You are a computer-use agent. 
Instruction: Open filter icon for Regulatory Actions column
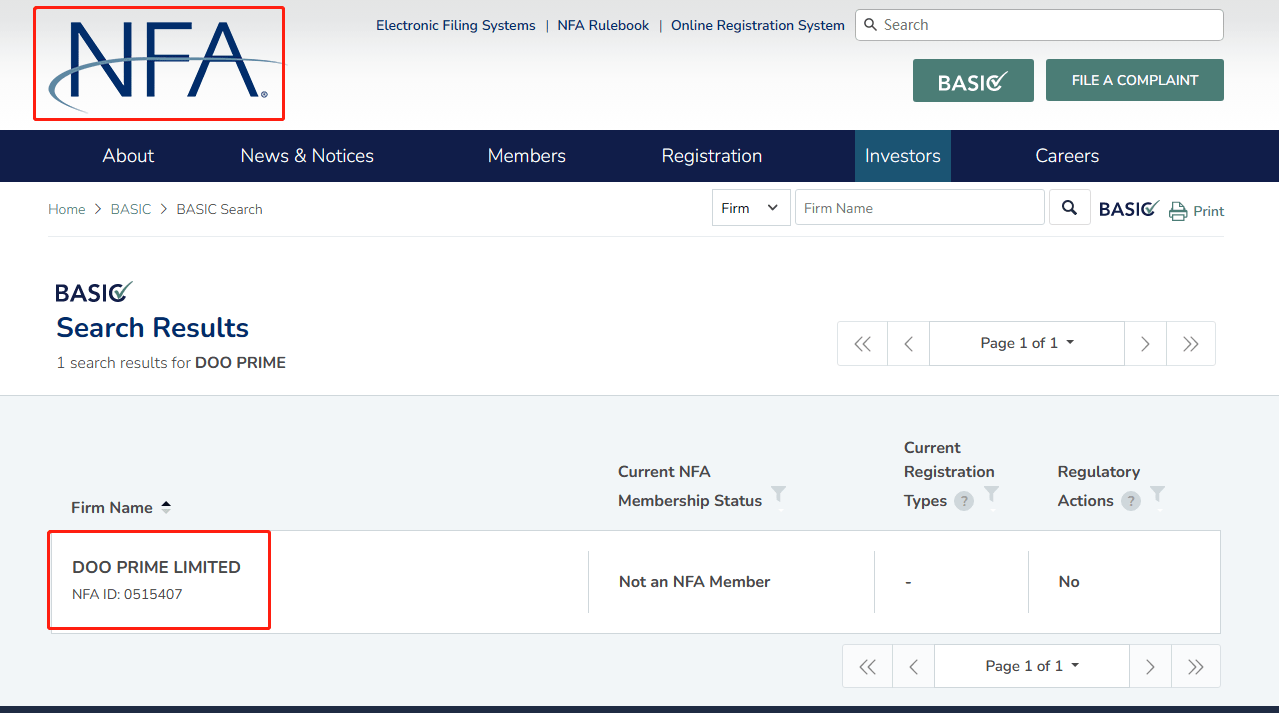(x=1157, y=494)
